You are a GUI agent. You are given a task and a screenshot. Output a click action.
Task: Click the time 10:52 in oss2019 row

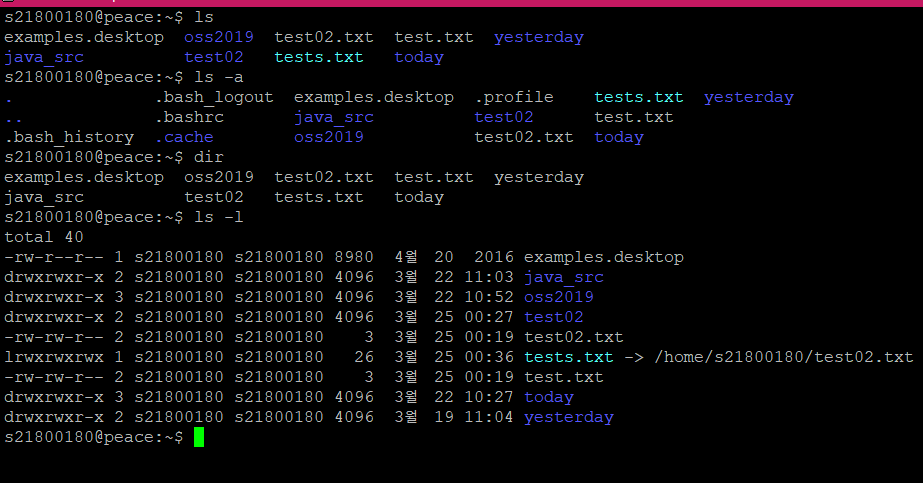tap(489, 297)
